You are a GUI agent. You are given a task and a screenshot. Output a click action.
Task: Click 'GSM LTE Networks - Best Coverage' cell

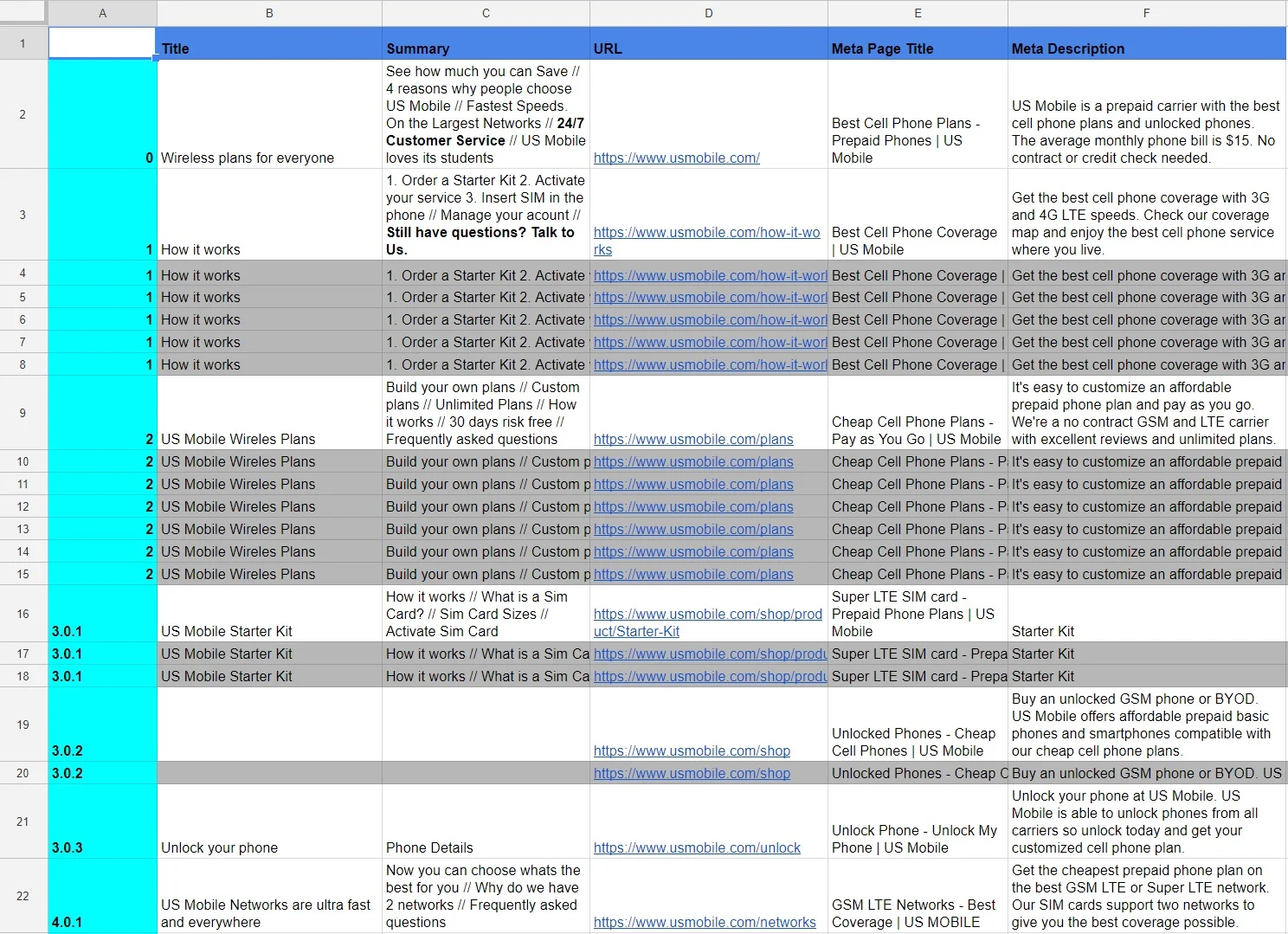pos(918,896)
